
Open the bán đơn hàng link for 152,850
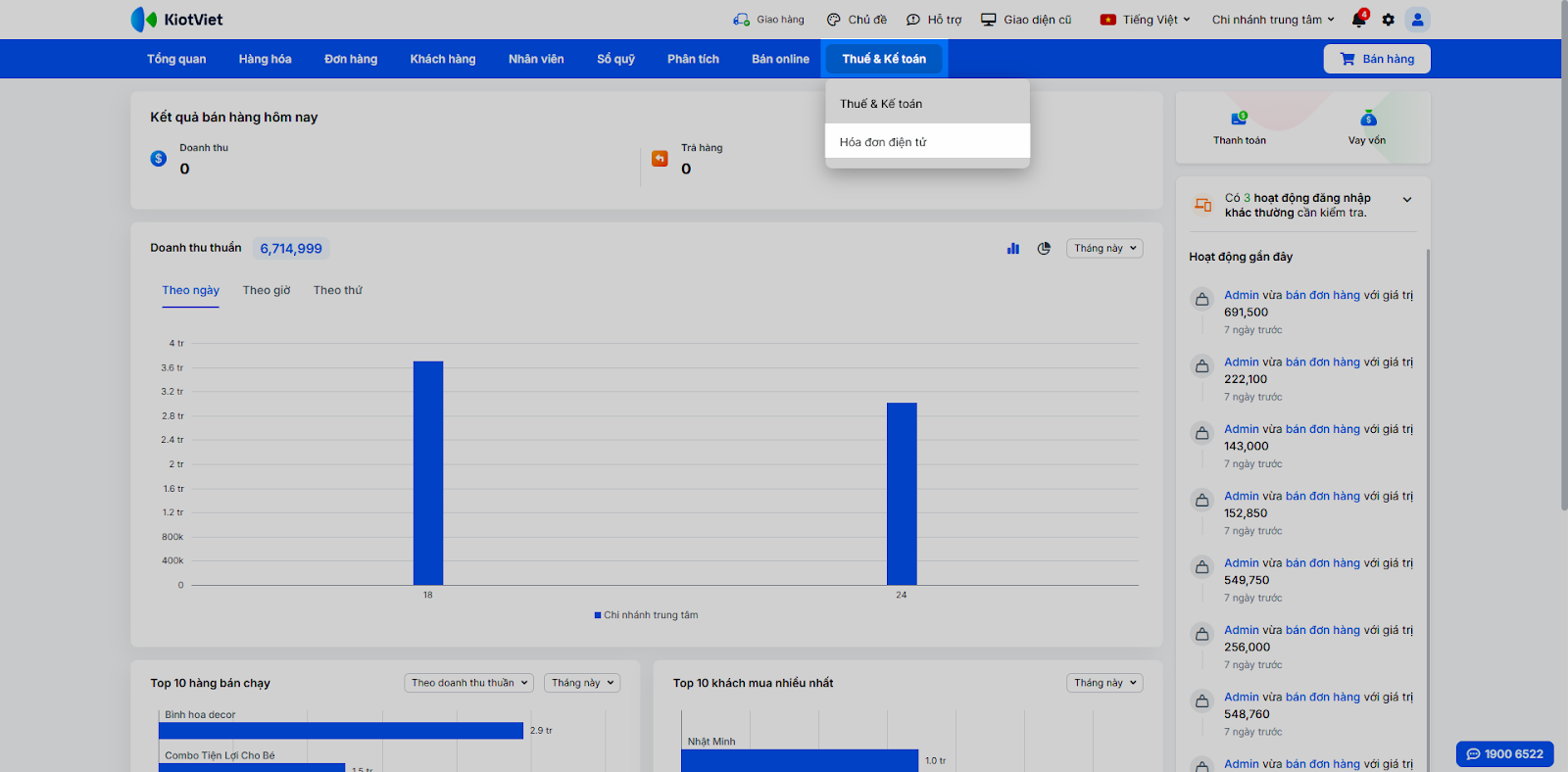(1323, 496)
